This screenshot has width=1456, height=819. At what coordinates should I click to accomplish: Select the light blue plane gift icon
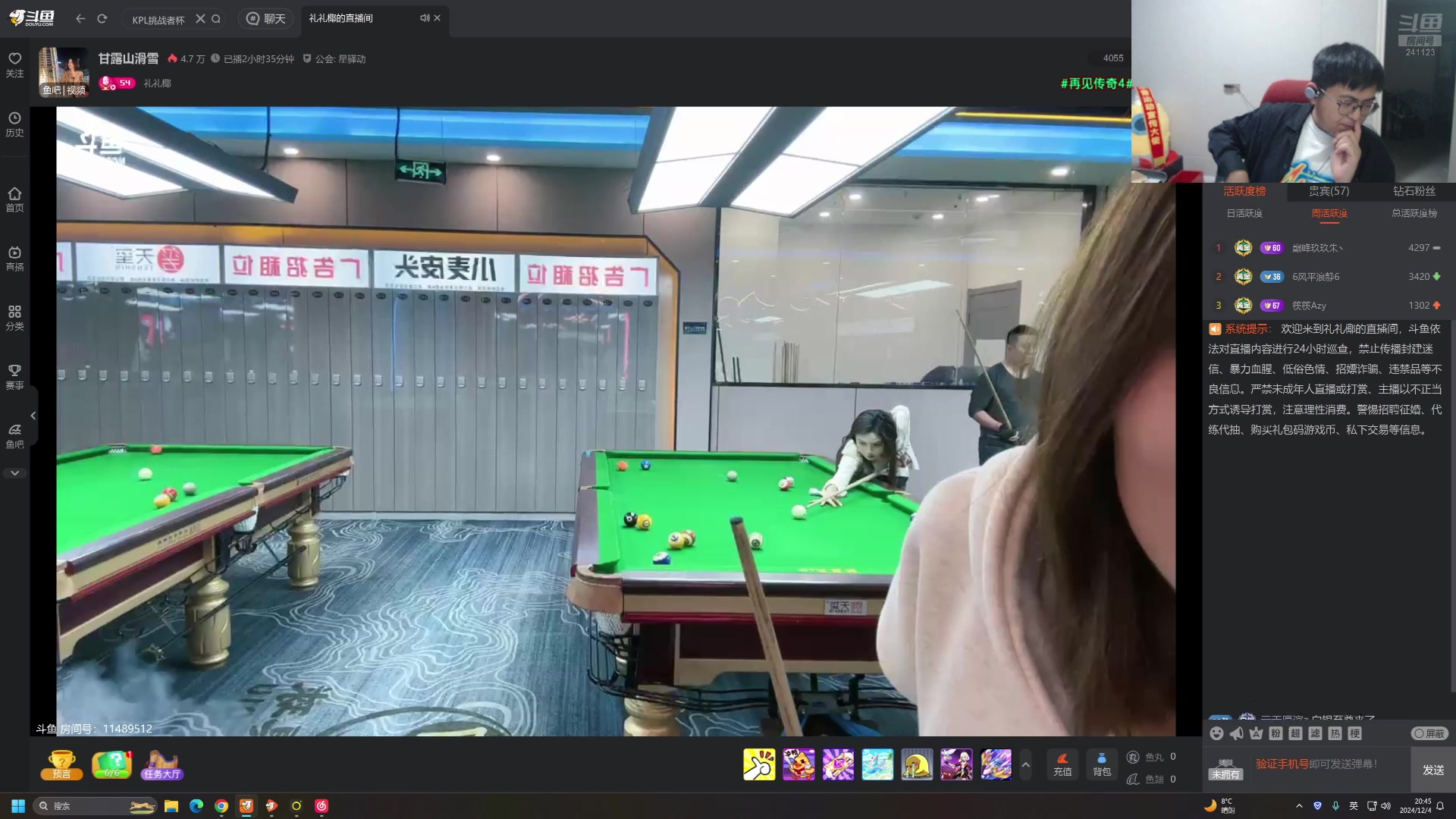click(877, 764)
